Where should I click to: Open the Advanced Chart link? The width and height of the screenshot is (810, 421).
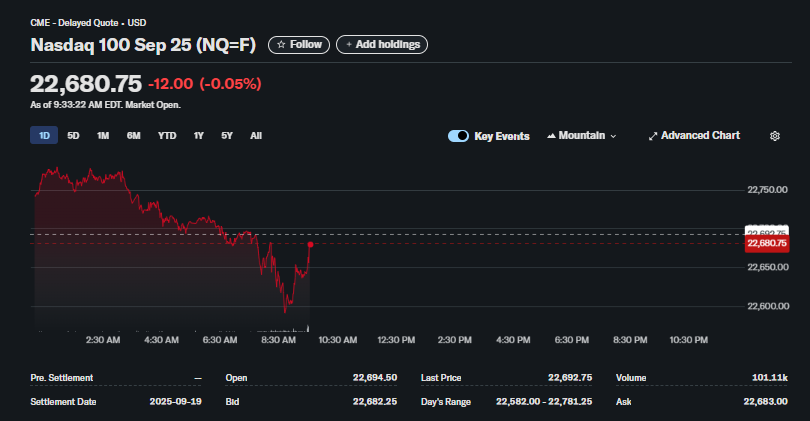[694, 135]
